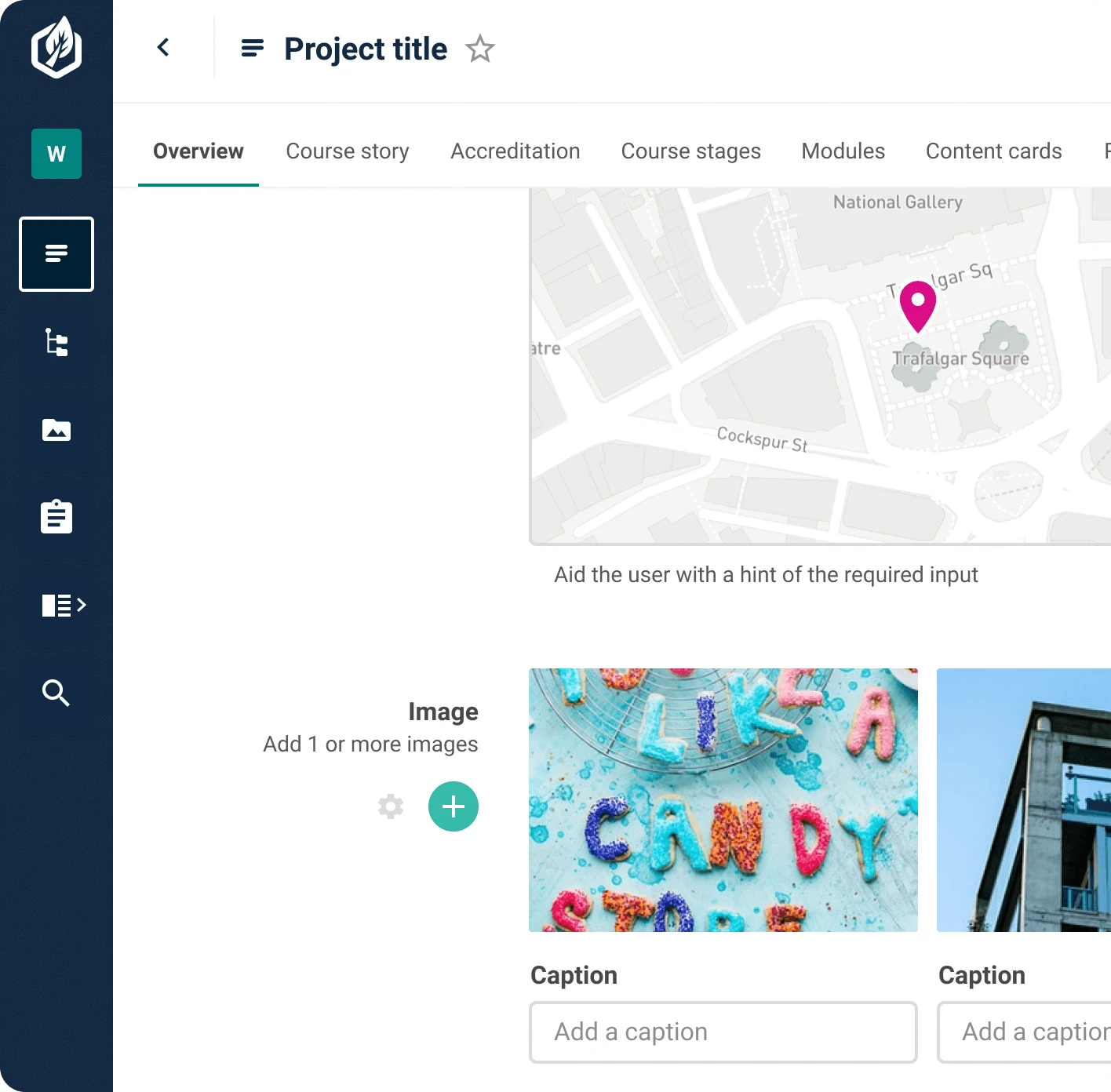The height and width of the screenshot is (1092, 1111).
Task: Switch to the Overview tab
Action: pyautogui.click(x=199, y=151)
